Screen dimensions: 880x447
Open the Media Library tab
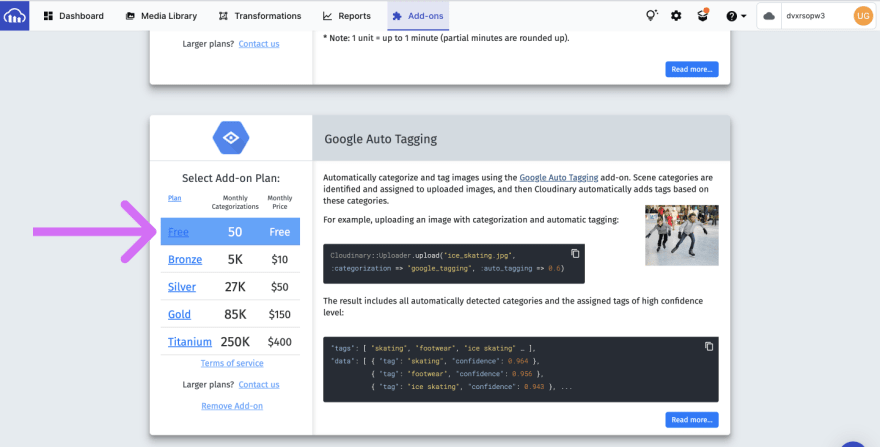pyautogui.click(x=161, y=16)
